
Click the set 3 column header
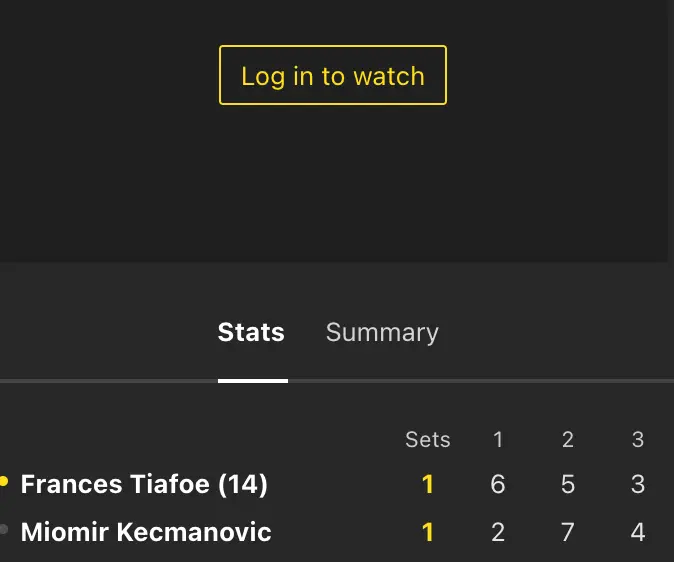(x=638, y=440)
